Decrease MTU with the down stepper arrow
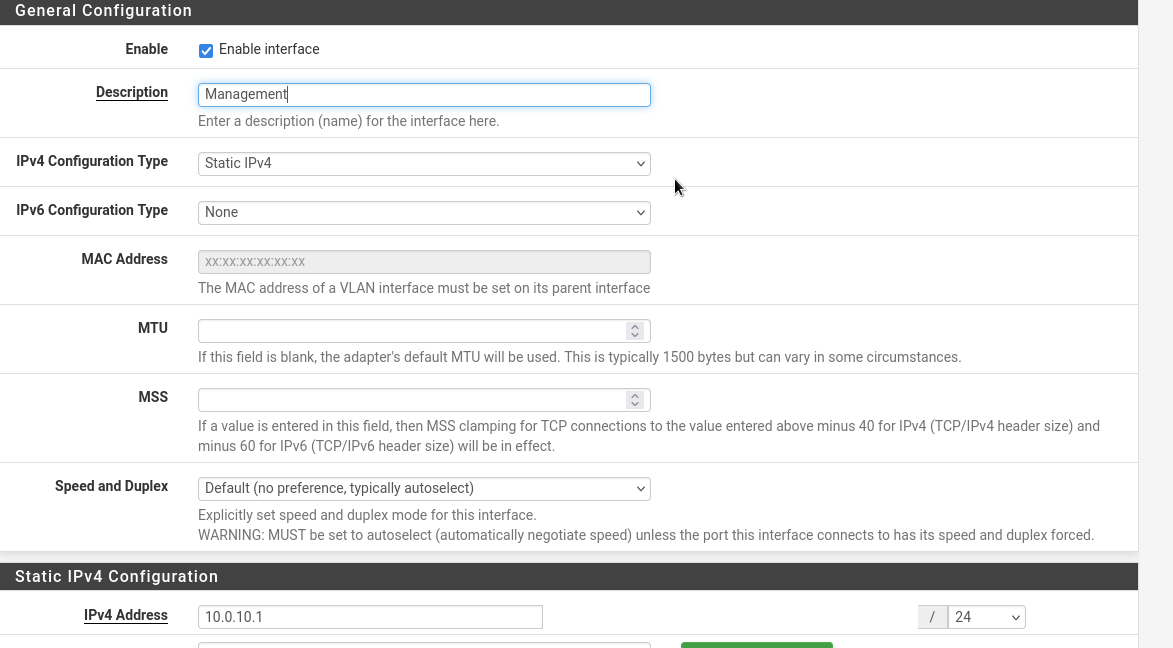 pyautogui.click(x=635, y=334)
